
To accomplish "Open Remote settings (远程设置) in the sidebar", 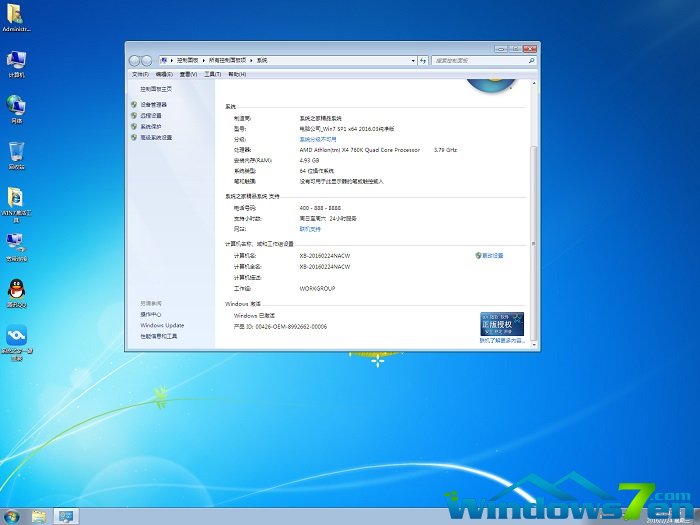I will coord(150,115).
